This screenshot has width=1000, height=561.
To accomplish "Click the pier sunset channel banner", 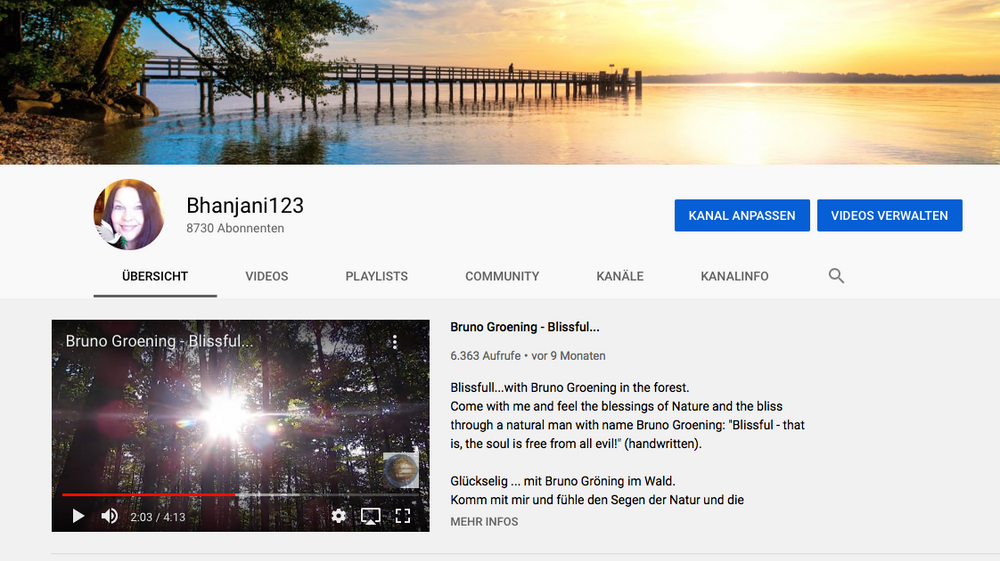I will pyautogui.click(x=500, y=82).
